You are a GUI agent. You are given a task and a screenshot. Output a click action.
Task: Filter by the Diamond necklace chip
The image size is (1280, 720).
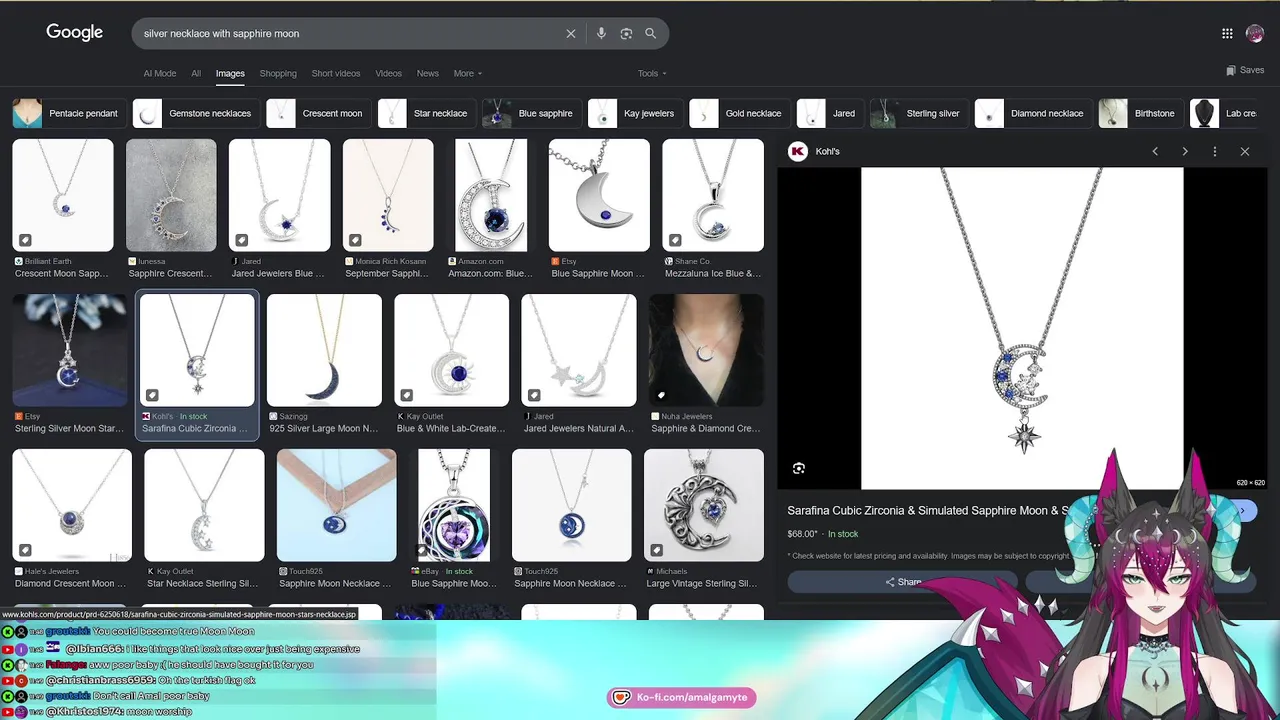(x=1033, y=113)
